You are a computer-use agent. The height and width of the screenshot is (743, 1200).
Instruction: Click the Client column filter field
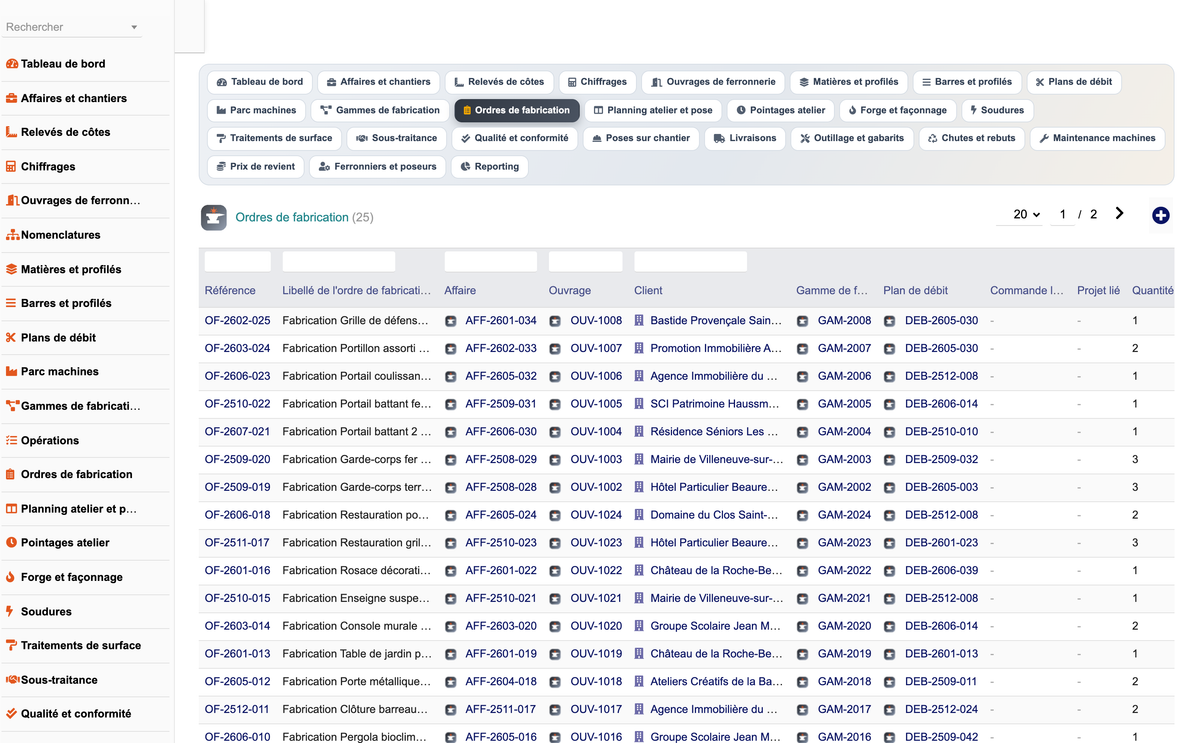[691, 262]
